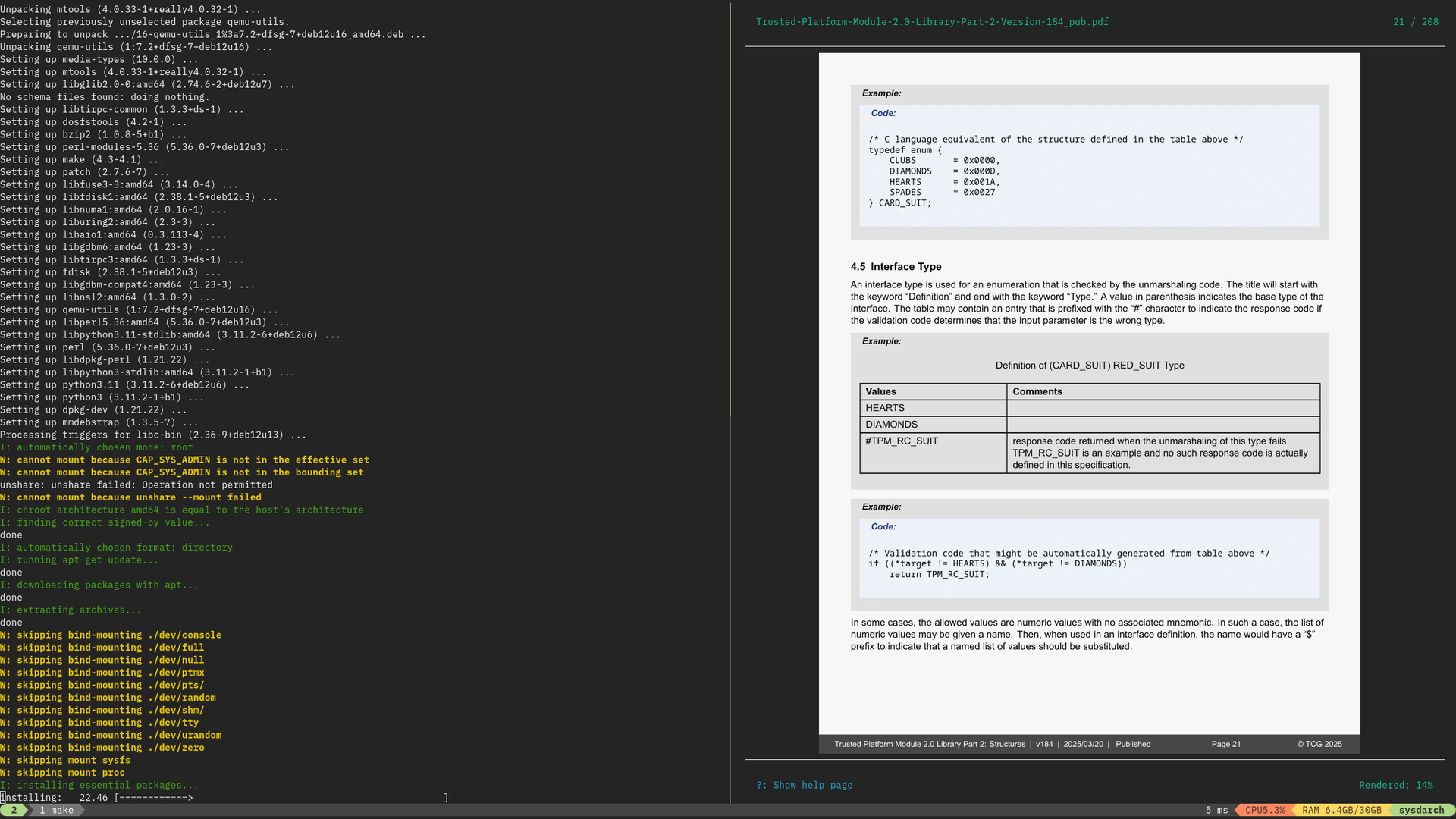Viewport: 1456px width, 819px height.
Task: Click the PDF filename title
Action: tap(931, 22)
